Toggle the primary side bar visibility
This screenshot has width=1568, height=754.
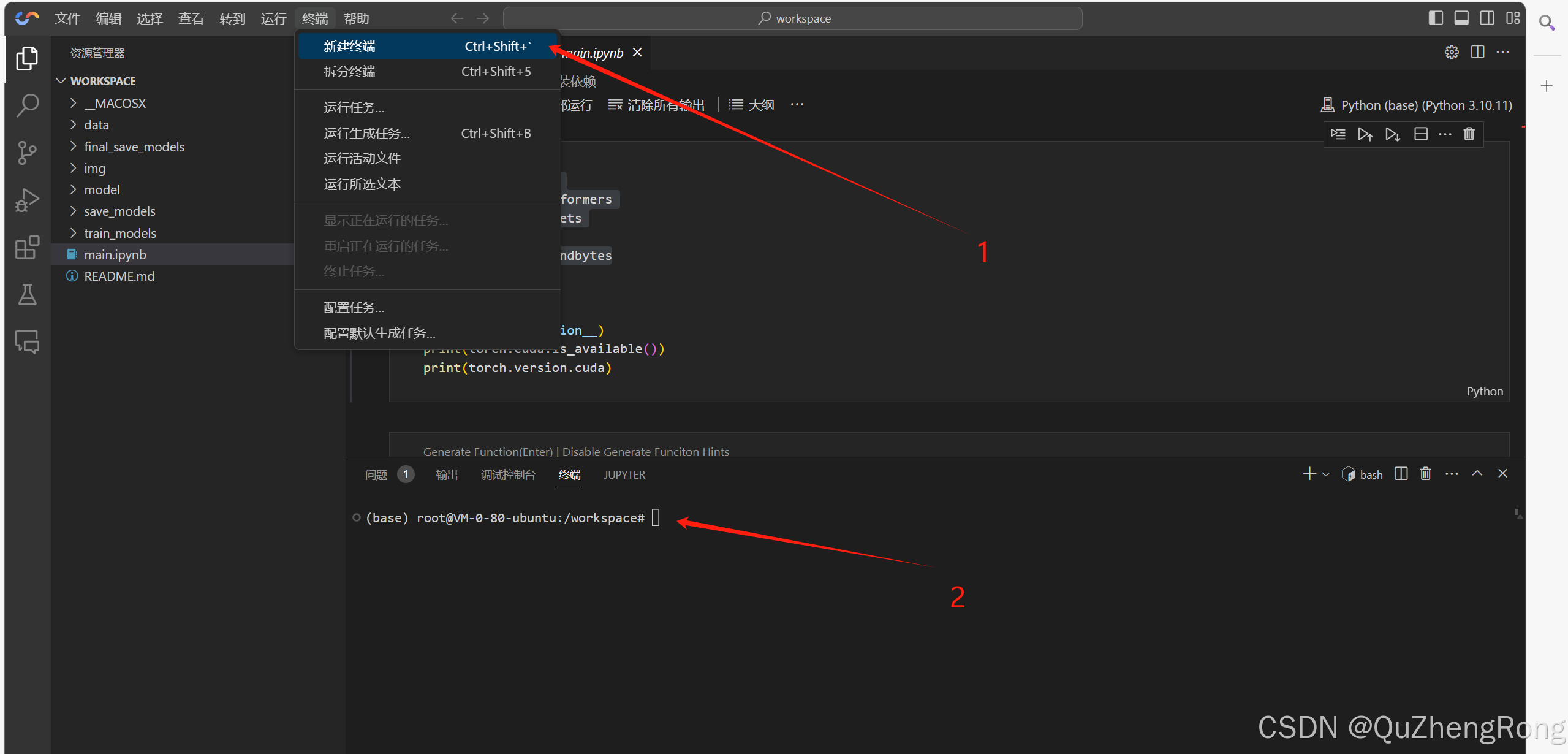(1435, 18)
